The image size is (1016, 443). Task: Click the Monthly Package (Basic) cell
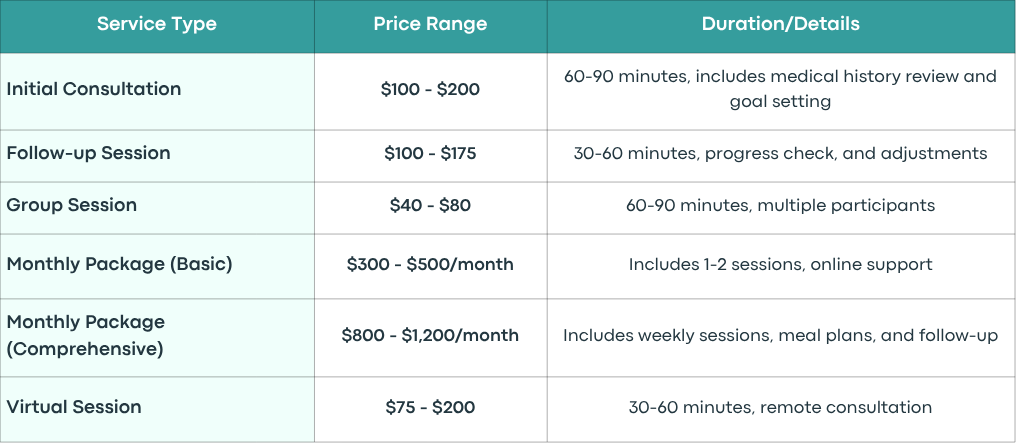[x=157, y=266]
